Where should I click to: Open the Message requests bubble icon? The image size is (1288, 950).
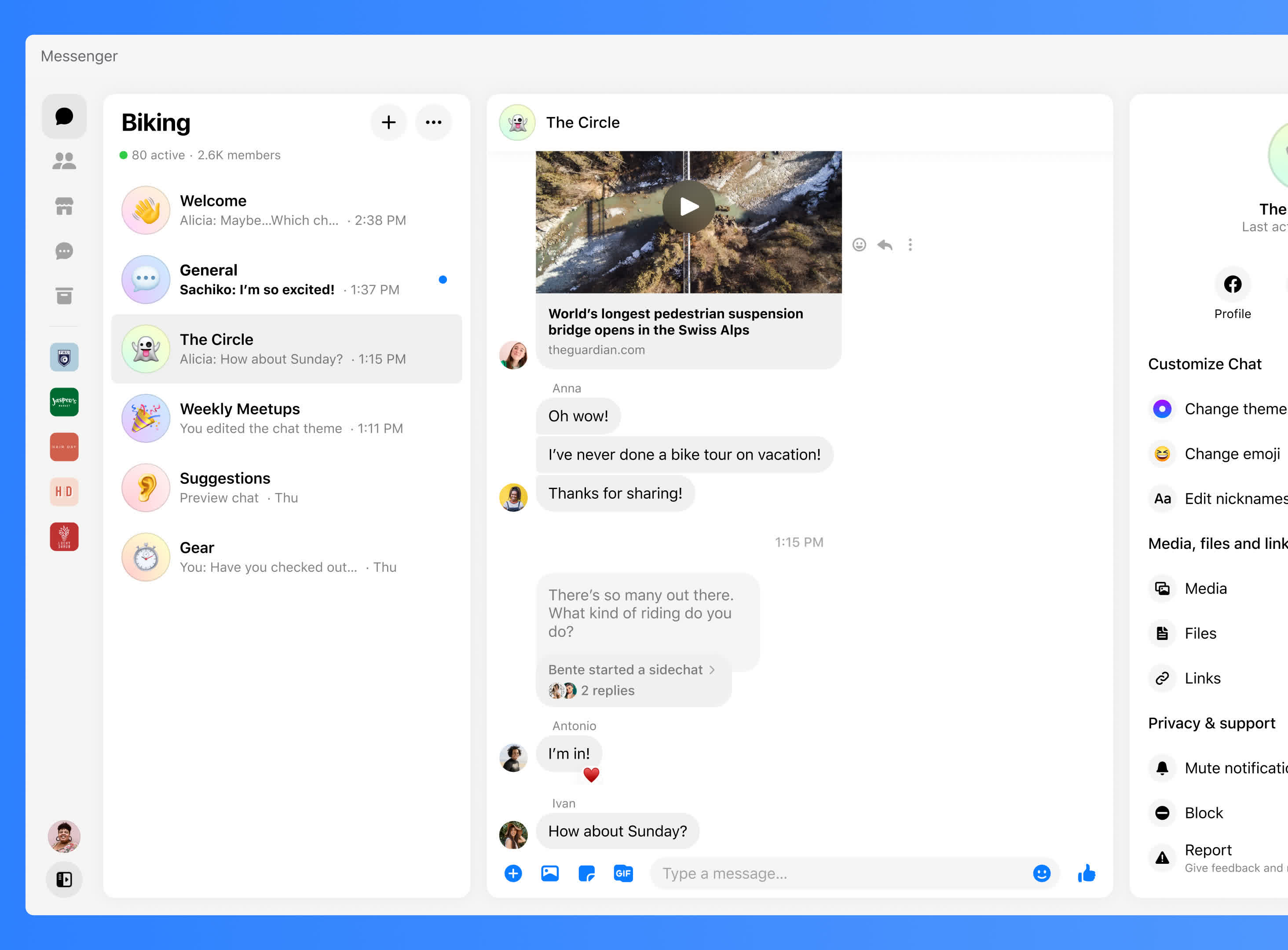[64, 251]
